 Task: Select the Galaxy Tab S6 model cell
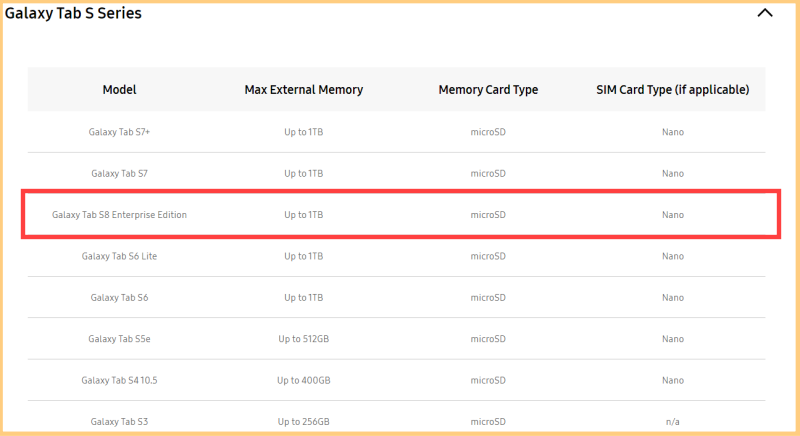(x=119, y=297)
